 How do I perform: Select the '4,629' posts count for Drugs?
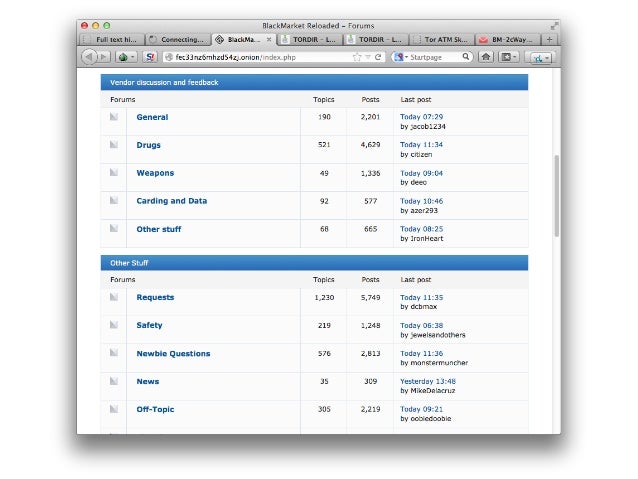point(370,144)
